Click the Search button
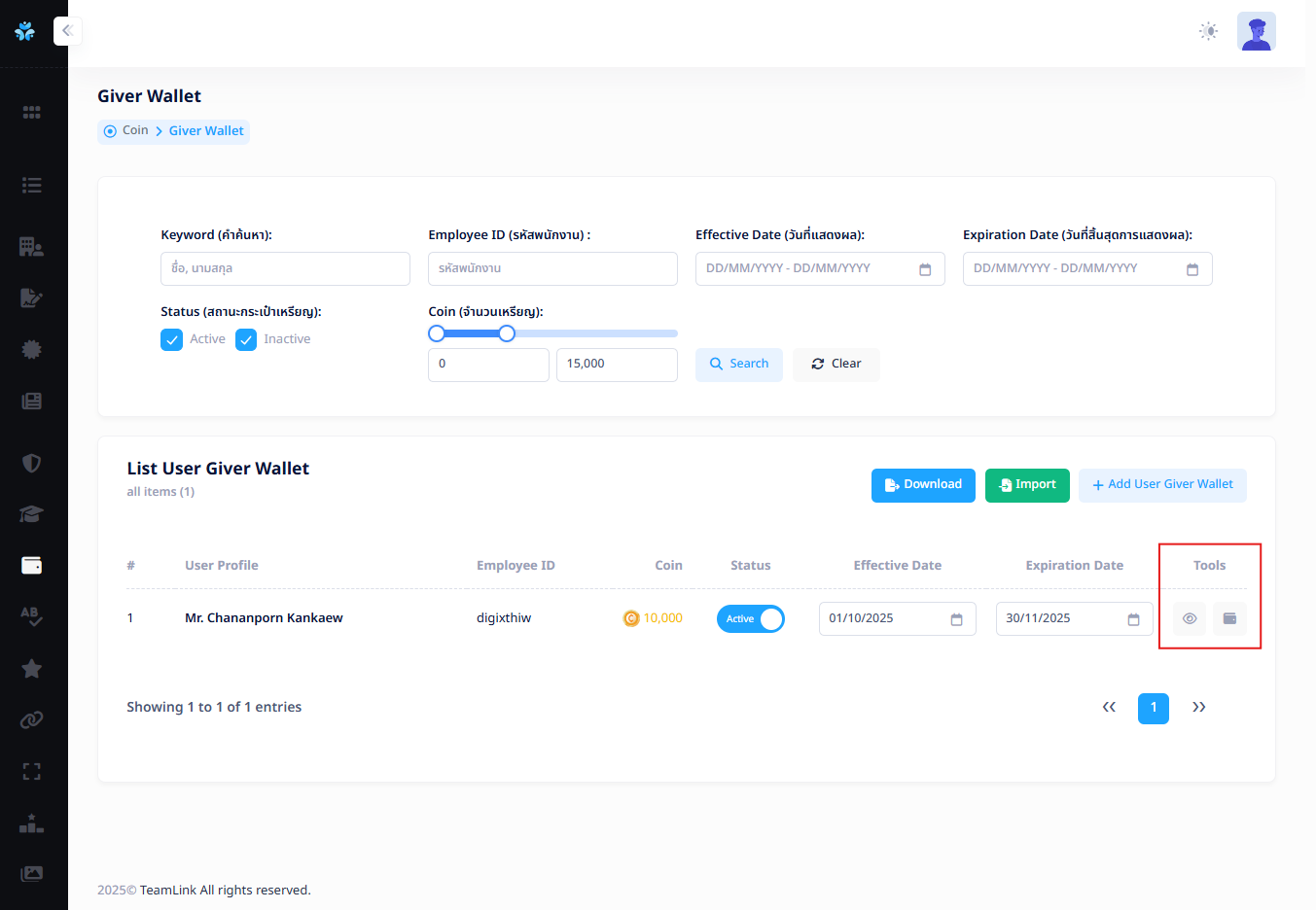 (x=738, y=365)
